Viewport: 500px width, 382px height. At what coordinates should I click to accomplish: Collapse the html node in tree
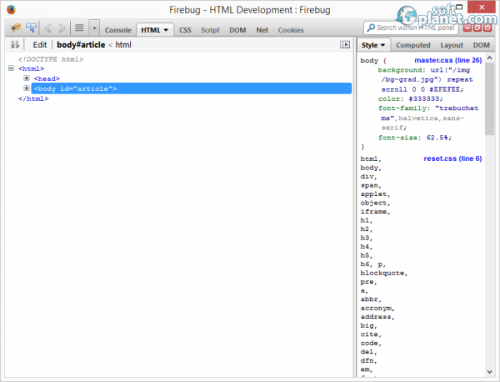pos(11,68)
